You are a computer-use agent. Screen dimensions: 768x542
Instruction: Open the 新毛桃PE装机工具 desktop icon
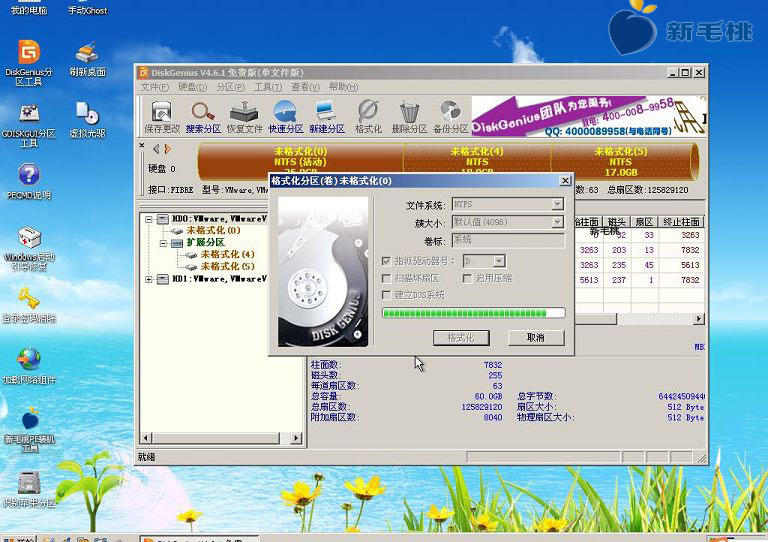click(x=29, y=430)
